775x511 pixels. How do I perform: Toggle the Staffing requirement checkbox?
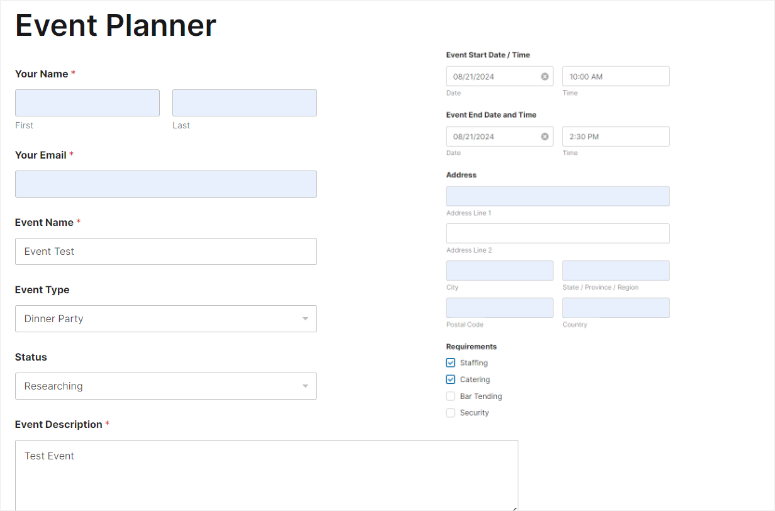450,363
